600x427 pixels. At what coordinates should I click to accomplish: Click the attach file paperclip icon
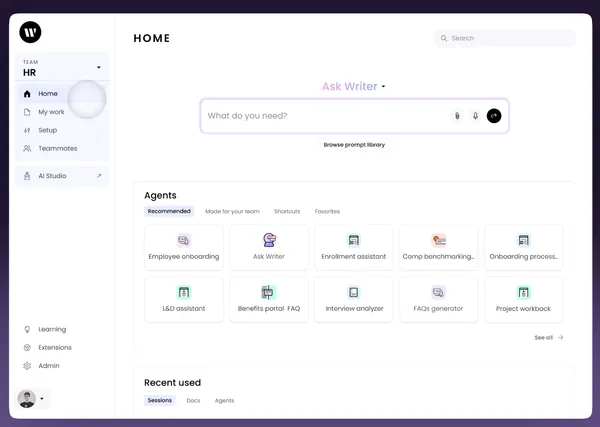point(457,116)
